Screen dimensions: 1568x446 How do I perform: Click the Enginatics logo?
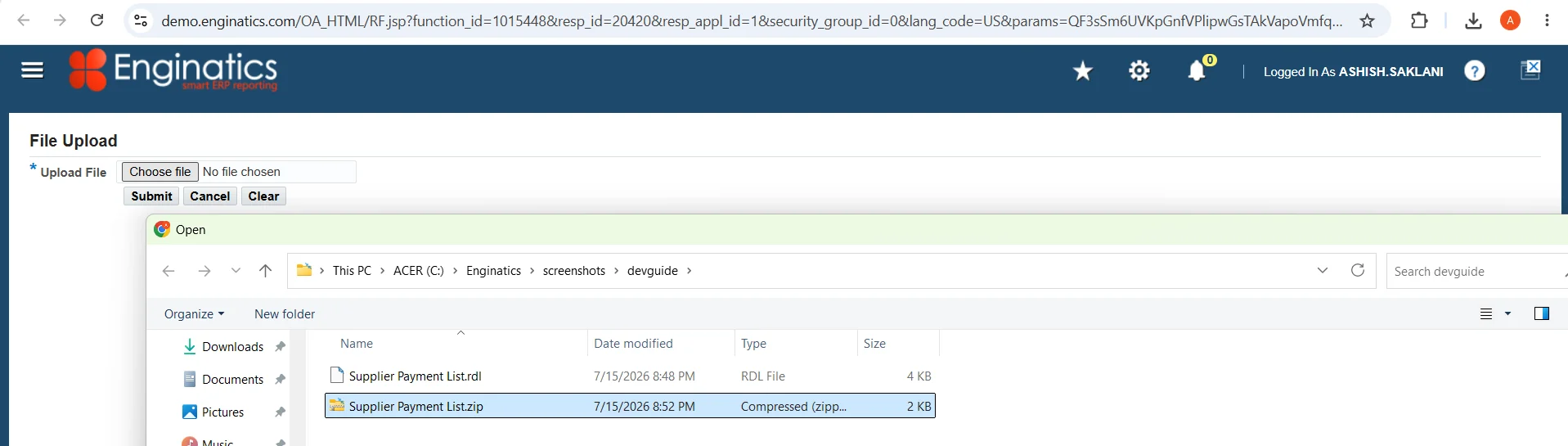click(173, 70)
